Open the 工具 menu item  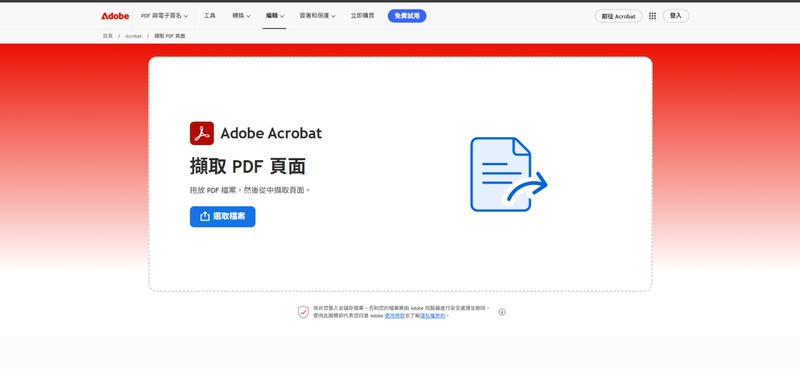[x=209, y=16]
